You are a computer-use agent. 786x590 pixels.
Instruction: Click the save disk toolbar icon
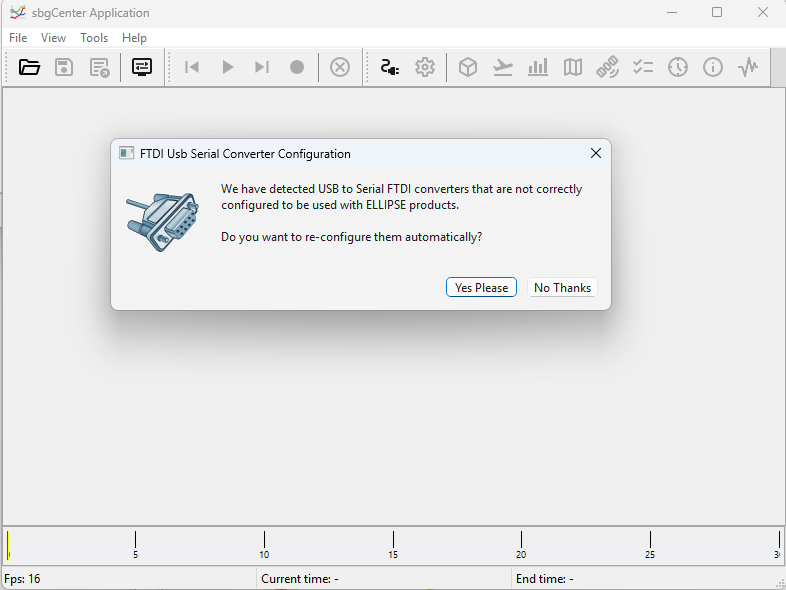[64, 67]
